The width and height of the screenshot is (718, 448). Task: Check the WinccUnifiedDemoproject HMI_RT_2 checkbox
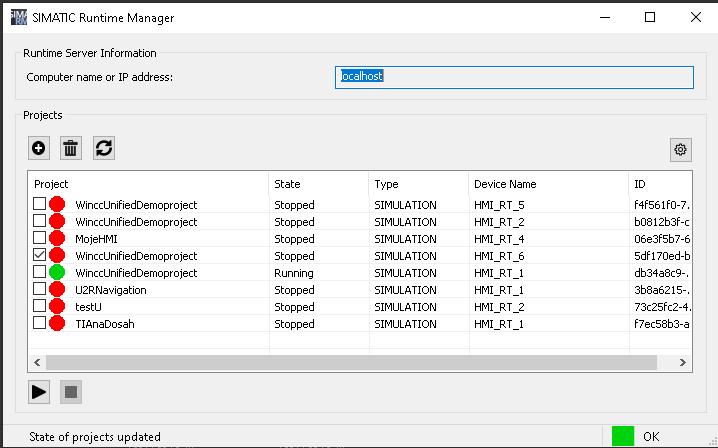coord(40,220)
